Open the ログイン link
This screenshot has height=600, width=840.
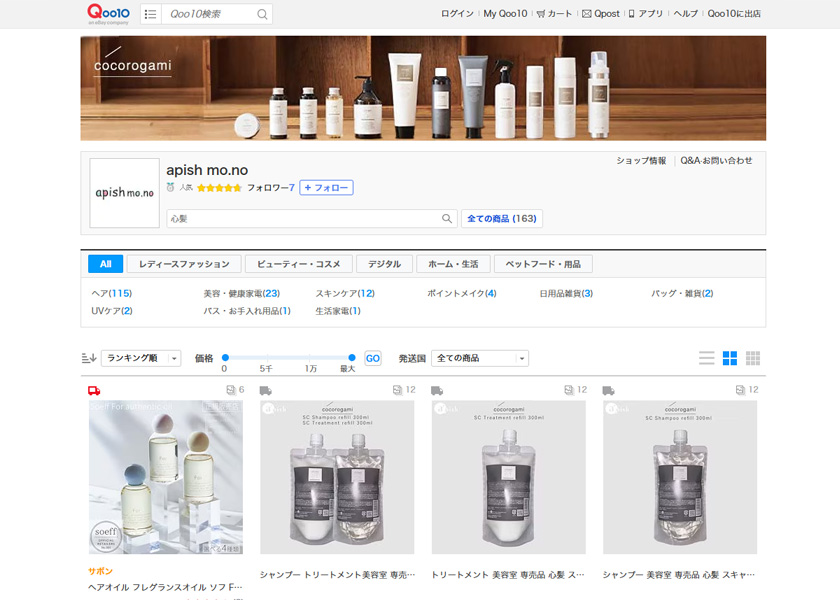click(x=458, y=14)
